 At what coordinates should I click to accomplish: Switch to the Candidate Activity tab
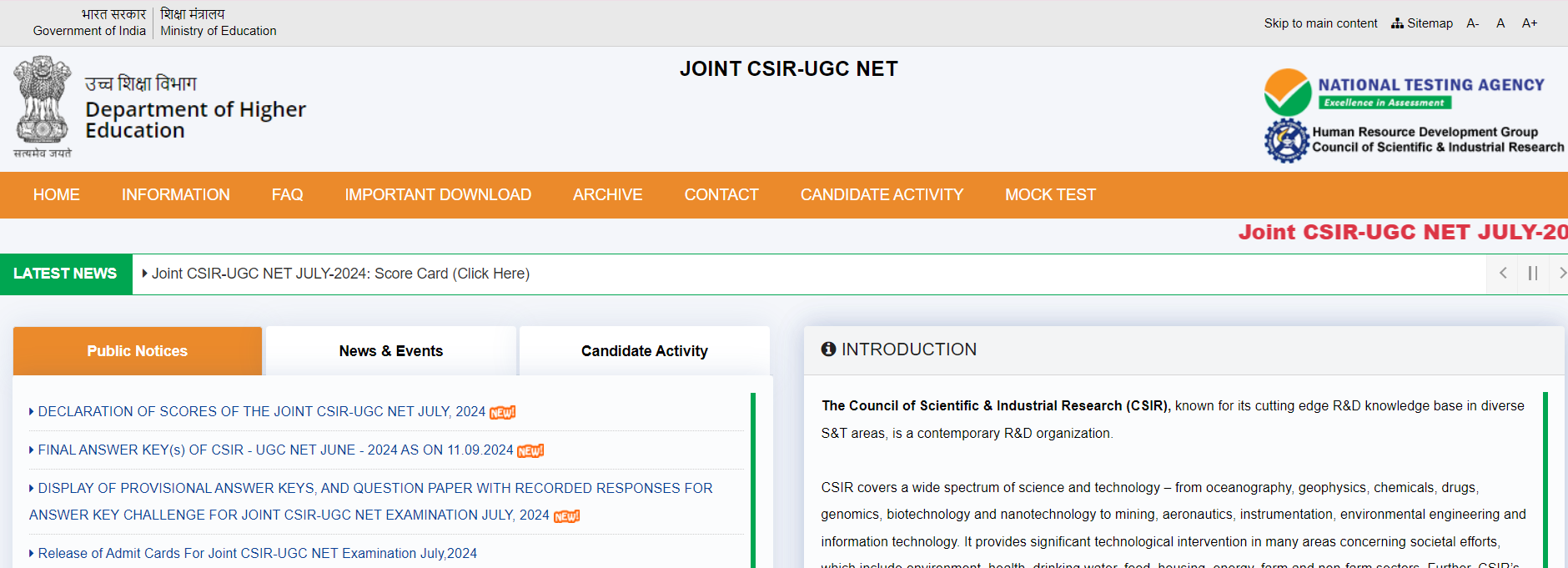click(x=645, y=351)
